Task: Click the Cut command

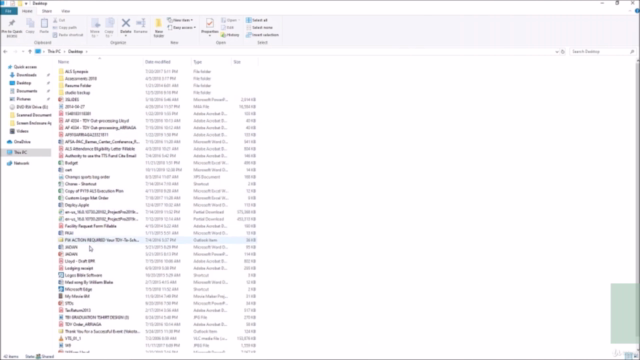Action: 59,20
